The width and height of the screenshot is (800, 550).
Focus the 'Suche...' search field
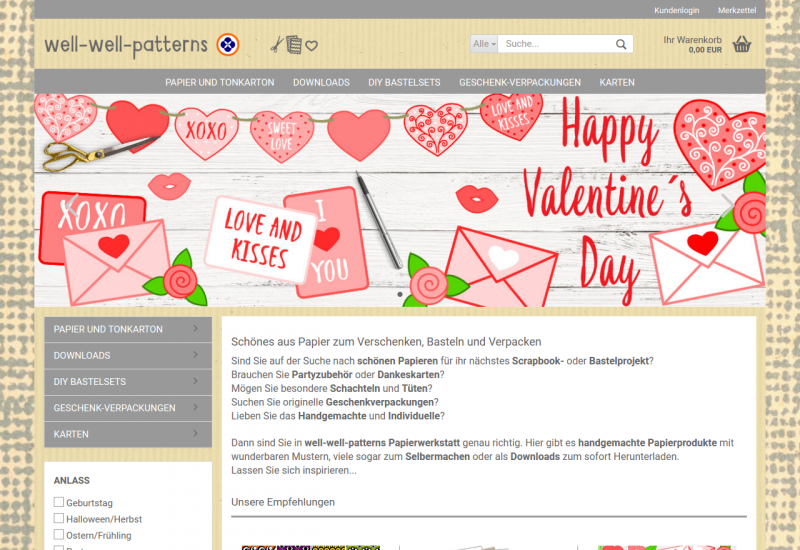555,44
